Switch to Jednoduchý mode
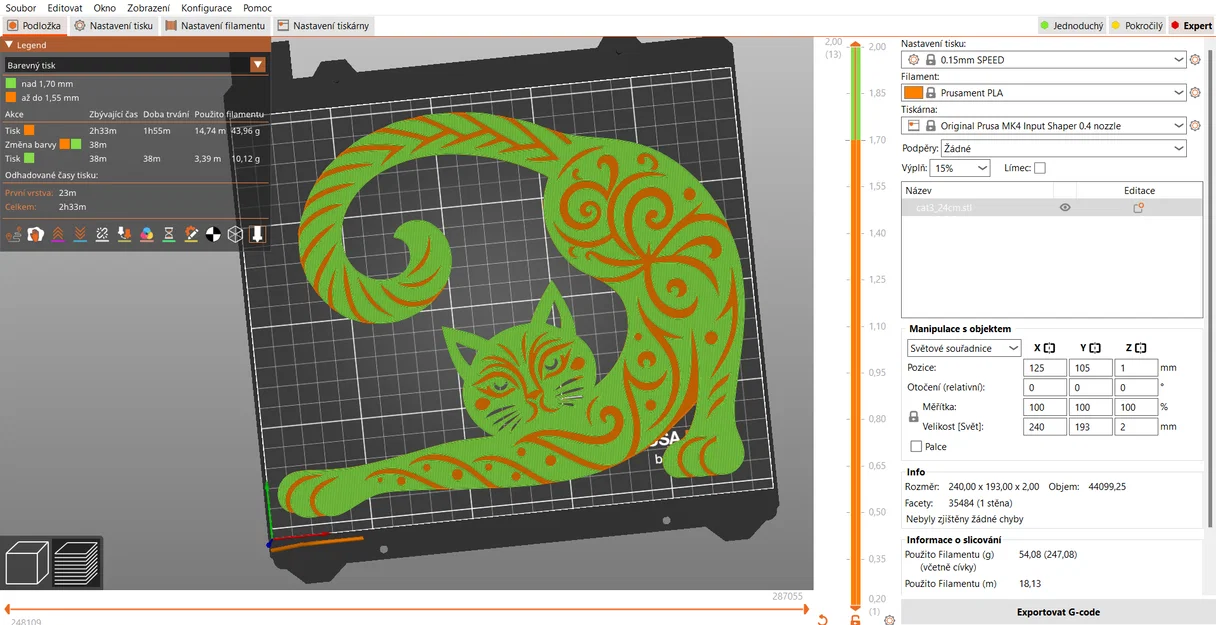The image size is (1216, 625). coord(1071,26)
